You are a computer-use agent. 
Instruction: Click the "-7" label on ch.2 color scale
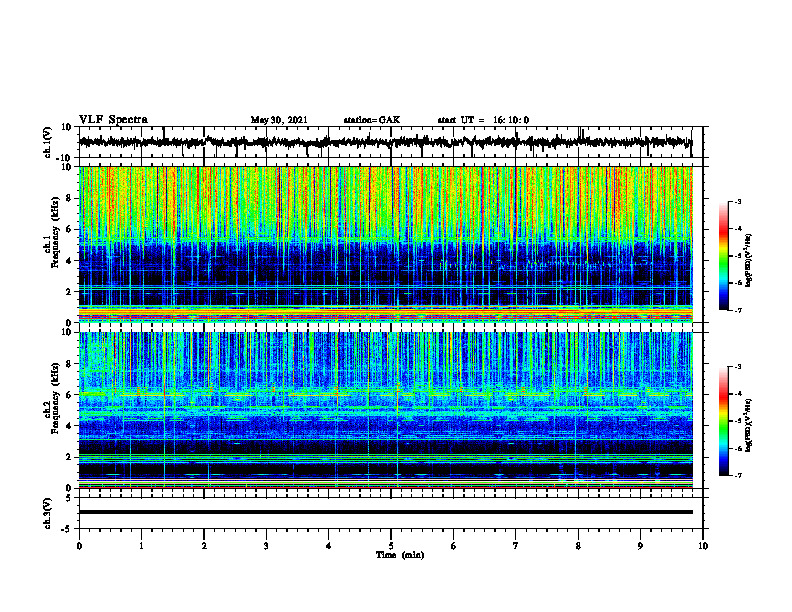[x=738, y=475]
